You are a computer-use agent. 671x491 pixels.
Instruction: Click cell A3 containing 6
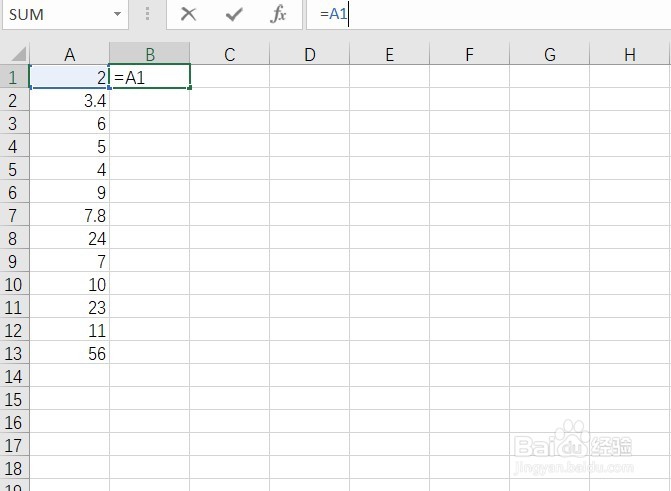(x=69, y=123)
